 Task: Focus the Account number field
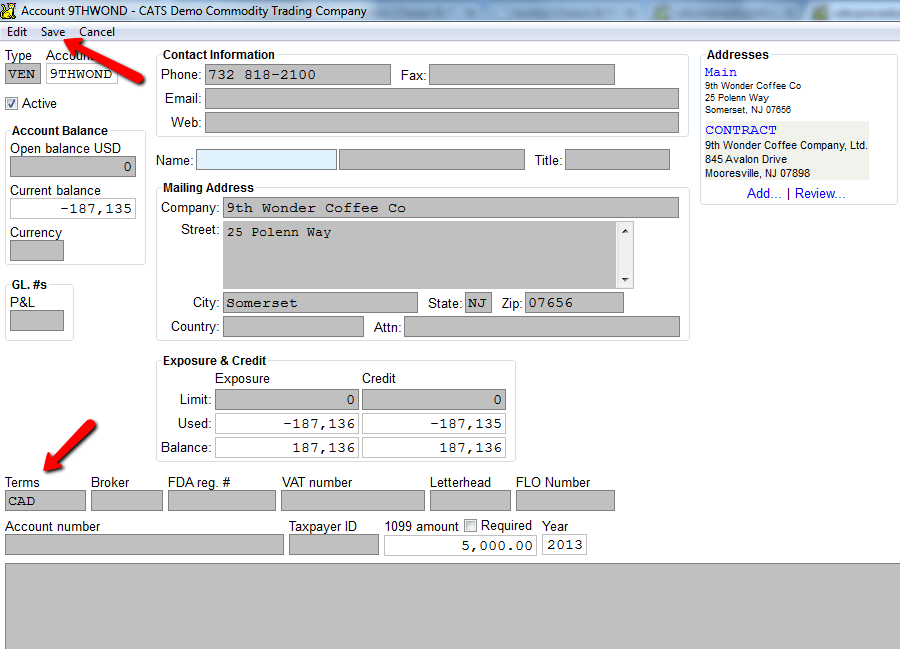[x=144, y=545]
